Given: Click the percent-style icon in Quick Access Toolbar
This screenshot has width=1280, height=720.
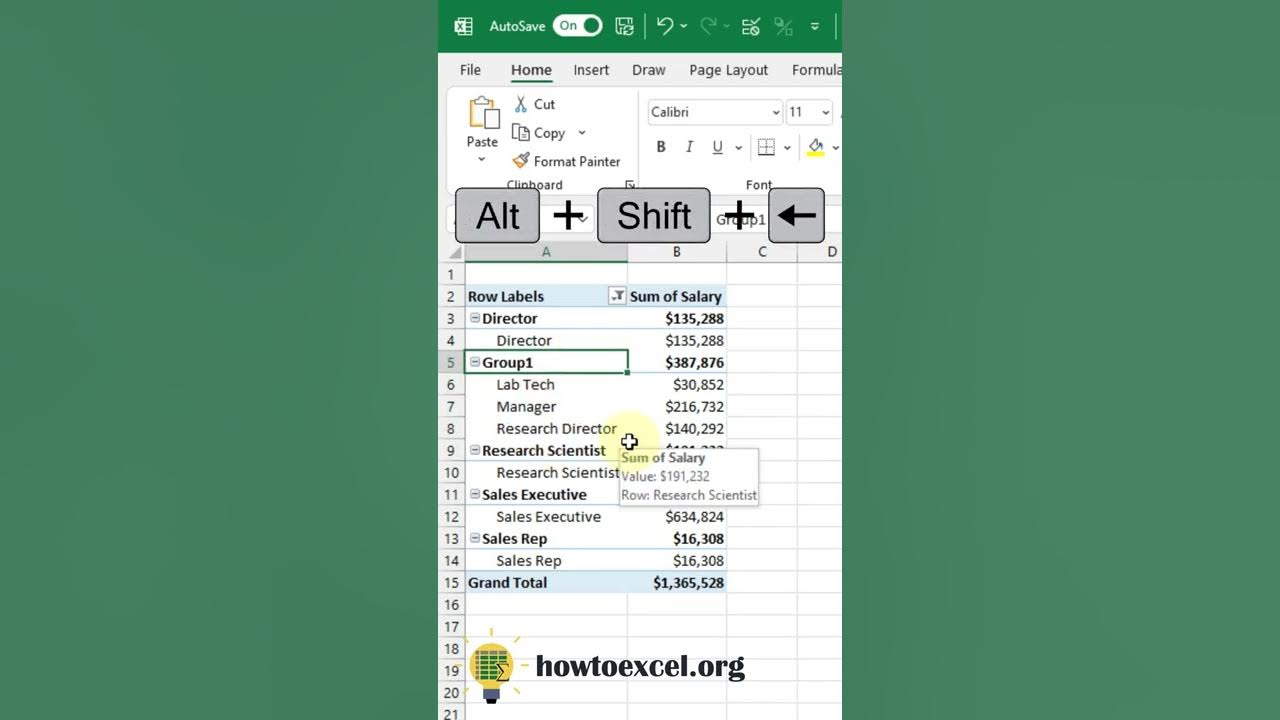Looking at the screenshot, I should [x=783, y=27].
